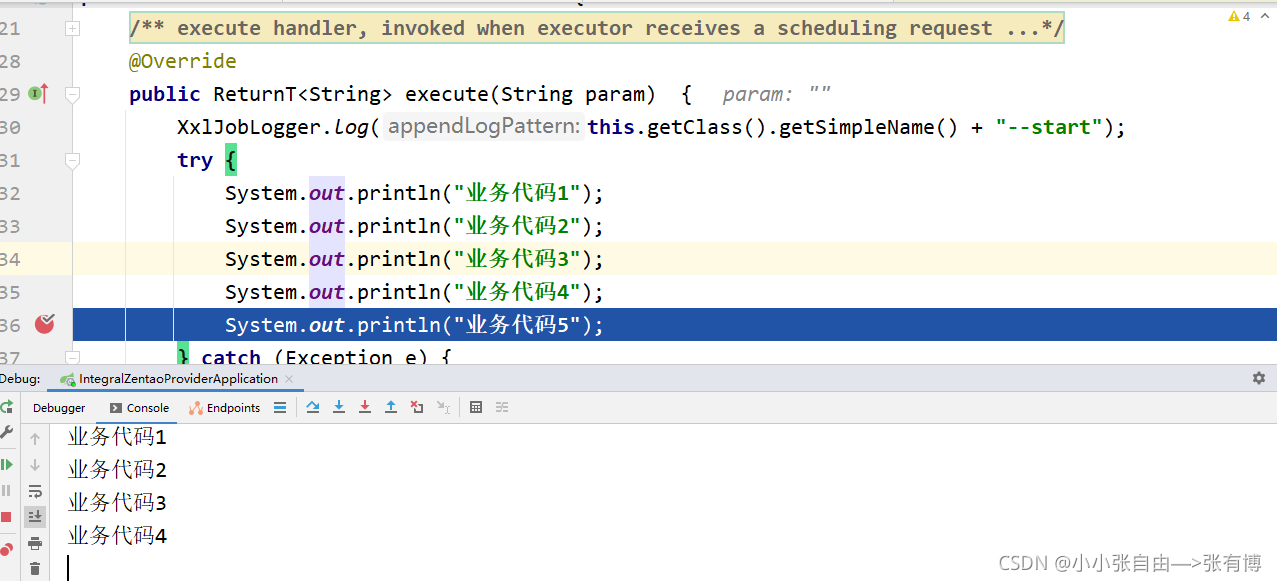Viewport: 1277px width, 581px height.
Task: Stop the running debug session
Action: tap(6, 517)
